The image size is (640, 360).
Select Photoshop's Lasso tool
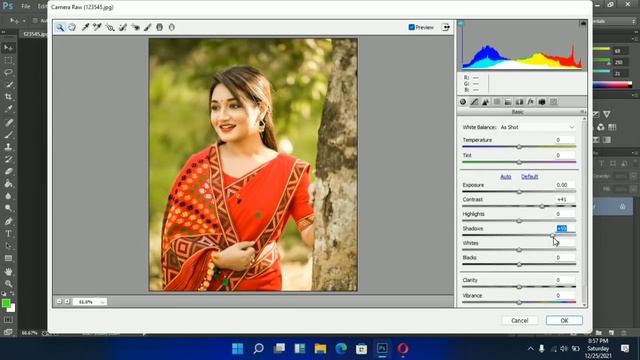tap(8, 73)
